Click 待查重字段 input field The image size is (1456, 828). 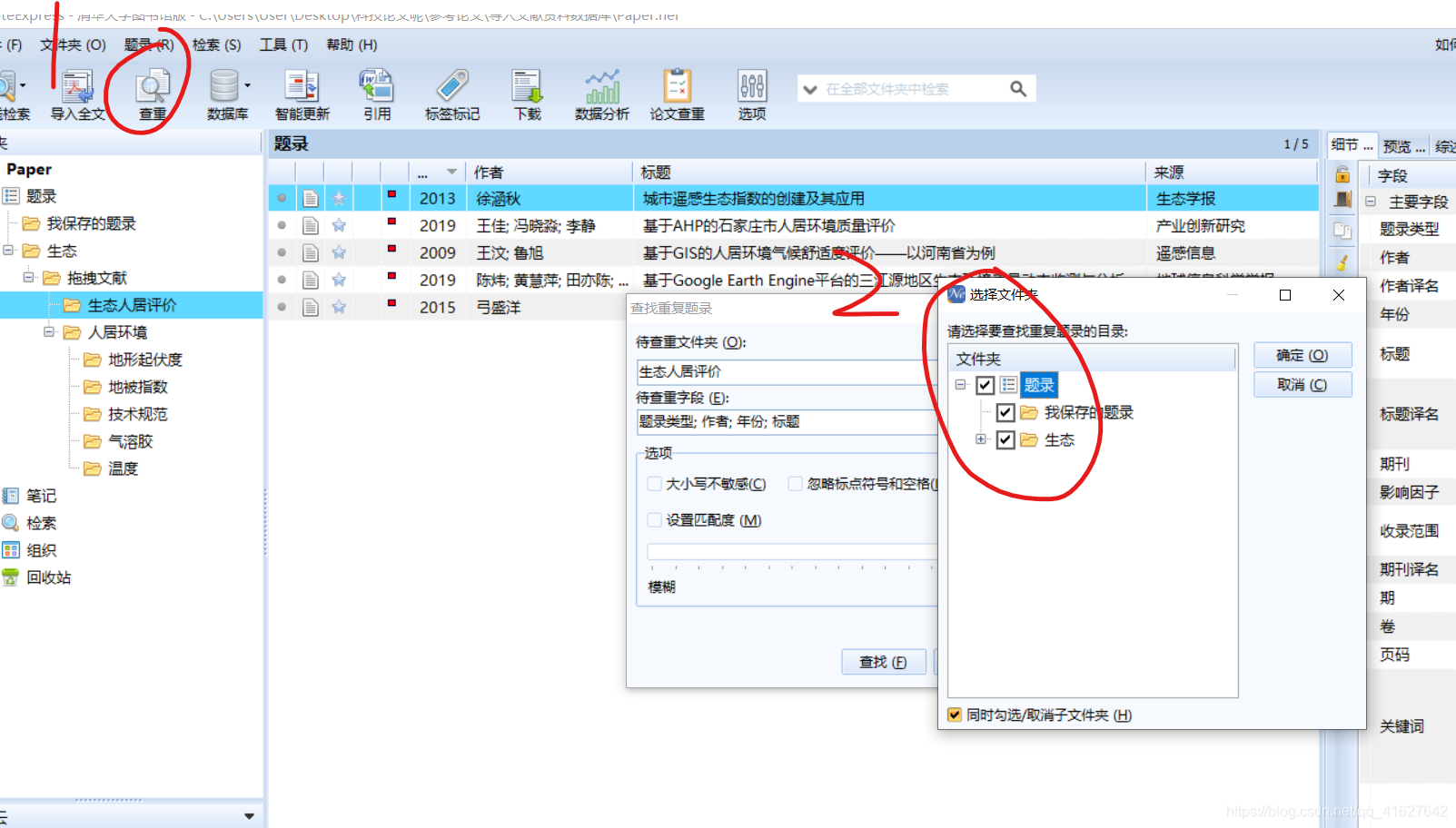click(x=787, y=421)
